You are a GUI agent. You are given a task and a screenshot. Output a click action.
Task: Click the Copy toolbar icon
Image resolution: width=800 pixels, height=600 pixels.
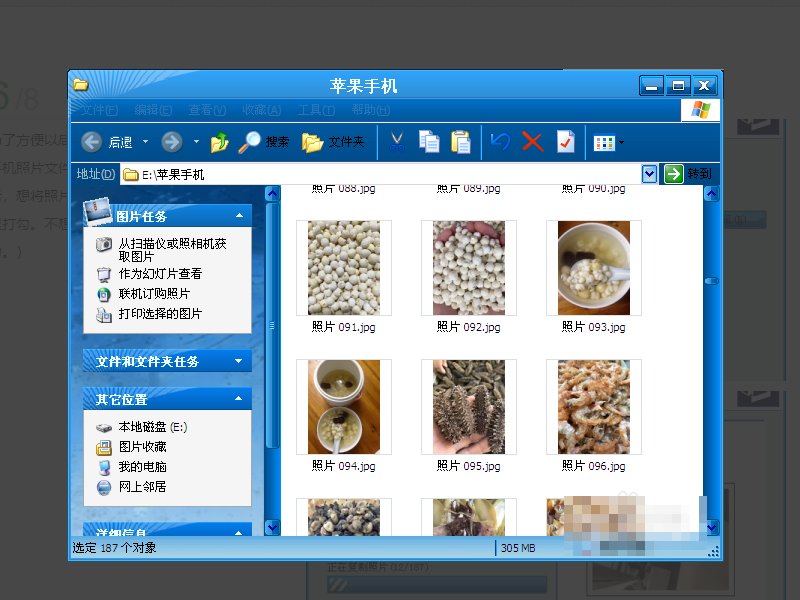pos(429,142)
